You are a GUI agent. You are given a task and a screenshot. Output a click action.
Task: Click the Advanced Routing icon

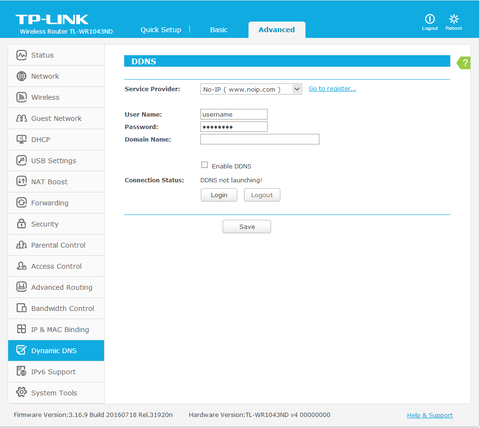[21, 287]
